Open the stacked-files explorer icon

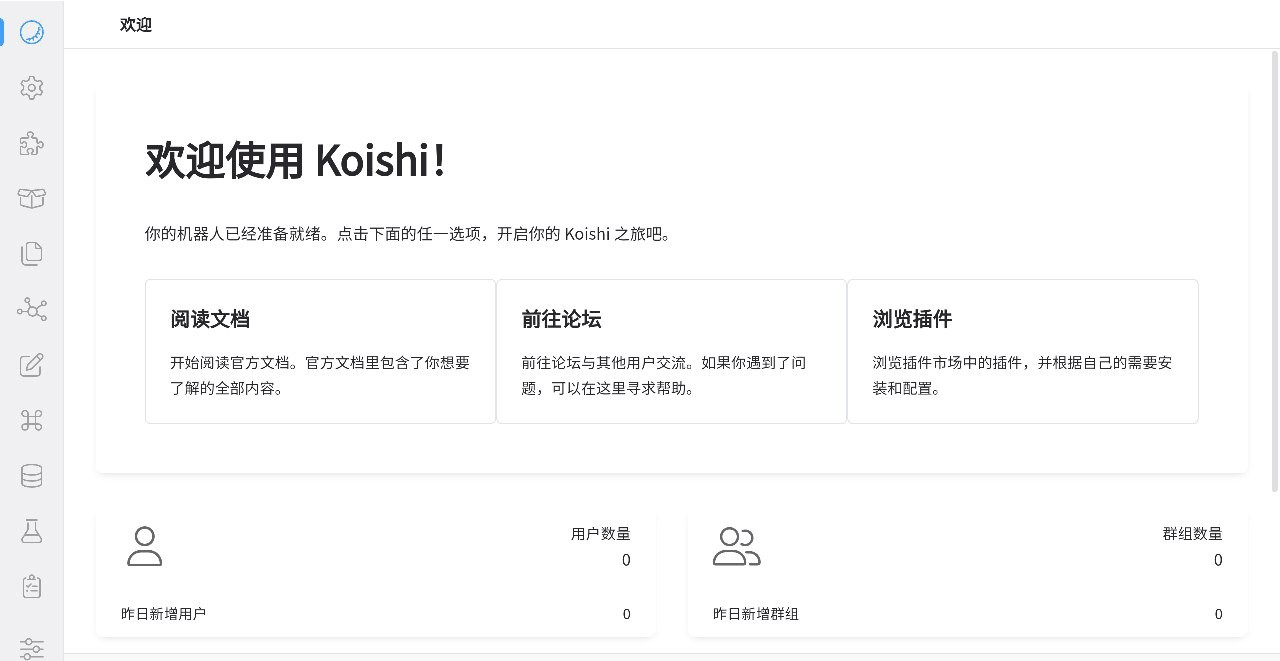[32, 254]
